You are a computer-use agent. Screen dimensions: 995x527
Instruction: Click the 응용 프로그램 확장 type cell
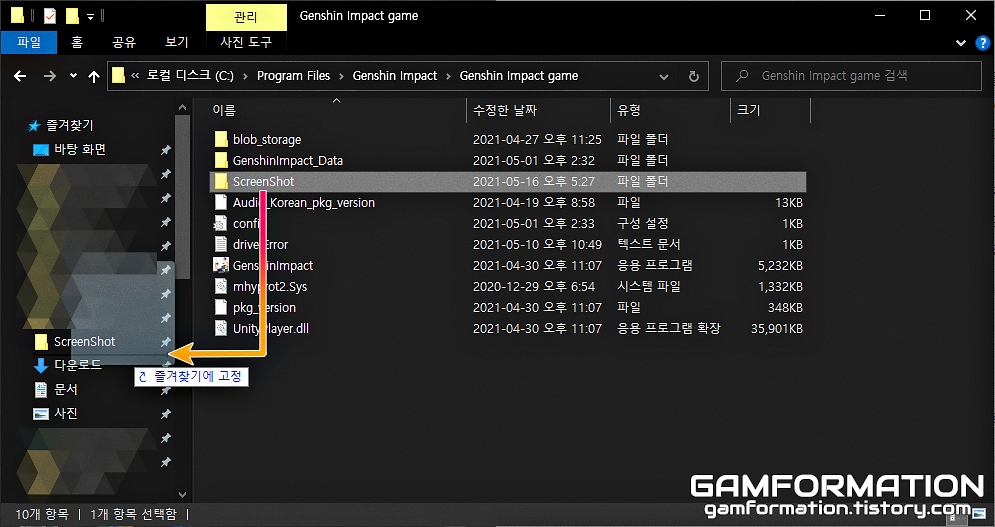668,328
